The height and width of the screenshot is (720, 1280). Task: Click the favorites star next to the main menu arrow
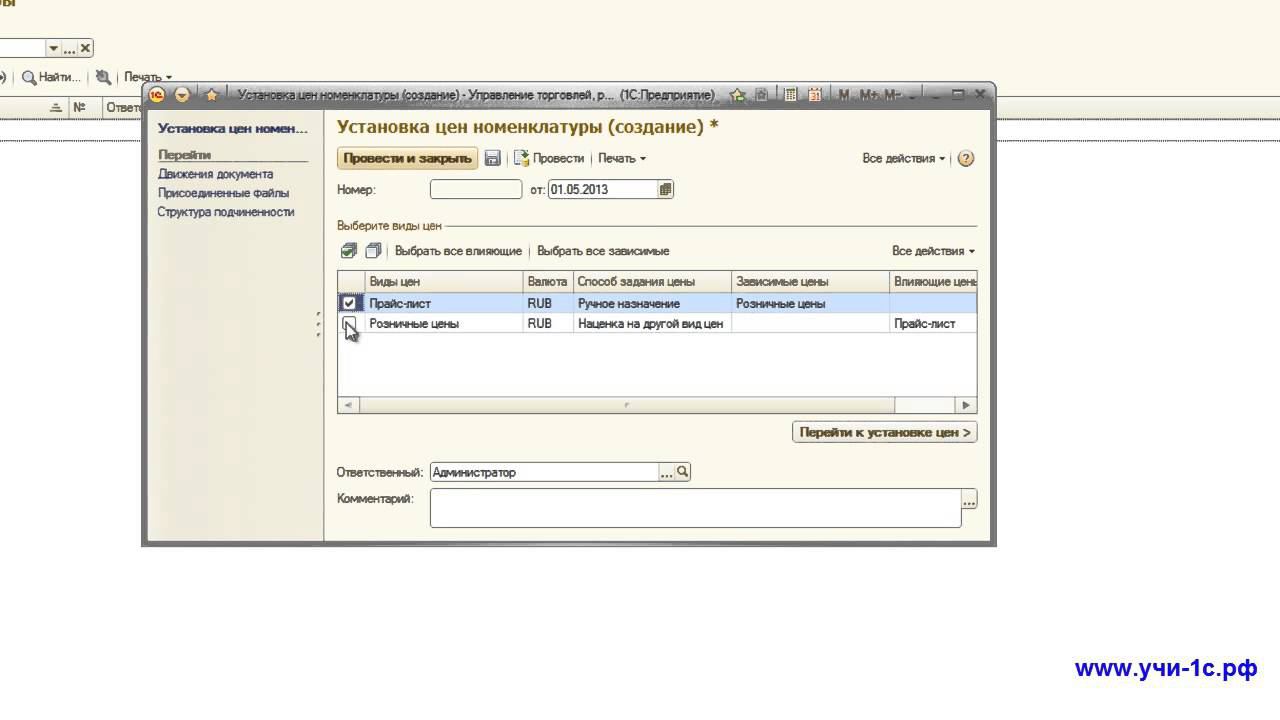click(x=212, y=95)
